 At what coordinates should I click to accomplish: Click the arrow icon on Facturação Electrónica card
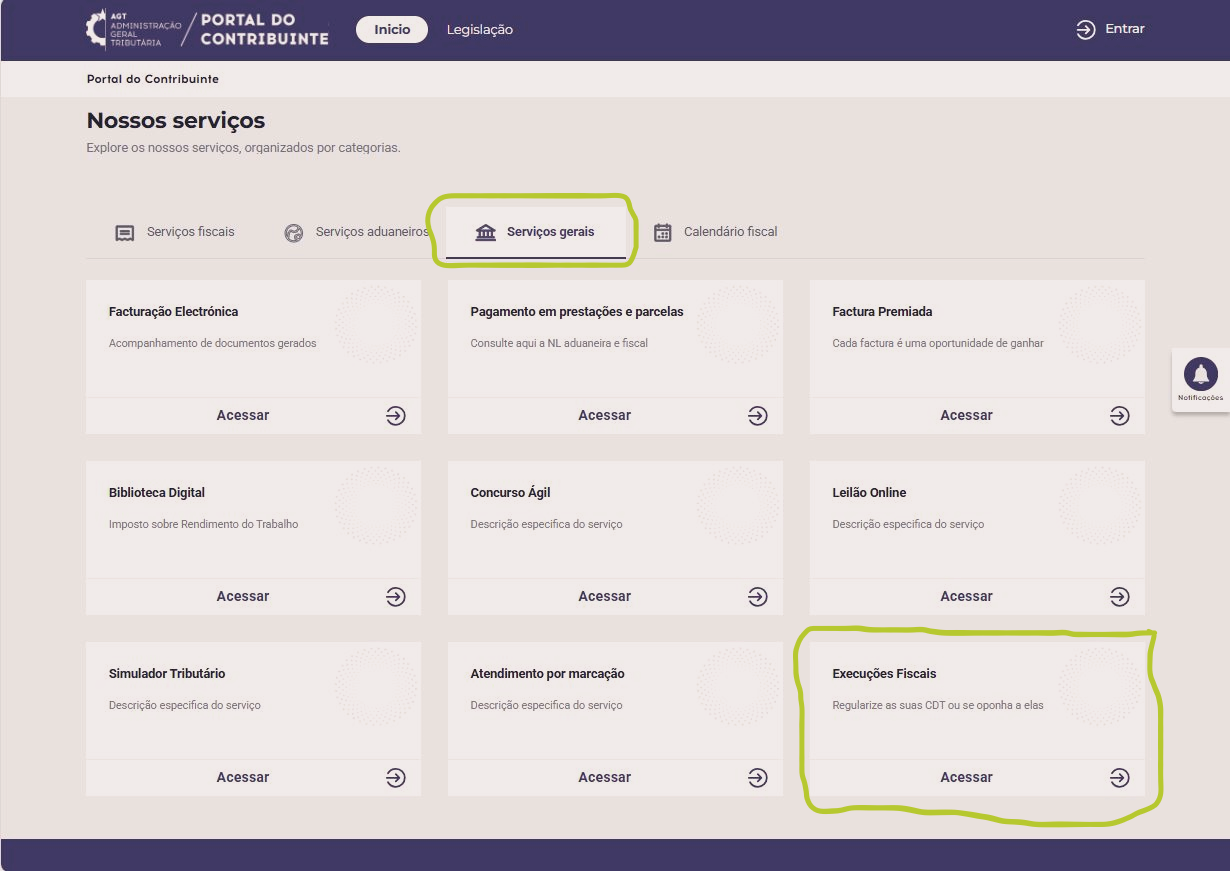tap(396, 415)
